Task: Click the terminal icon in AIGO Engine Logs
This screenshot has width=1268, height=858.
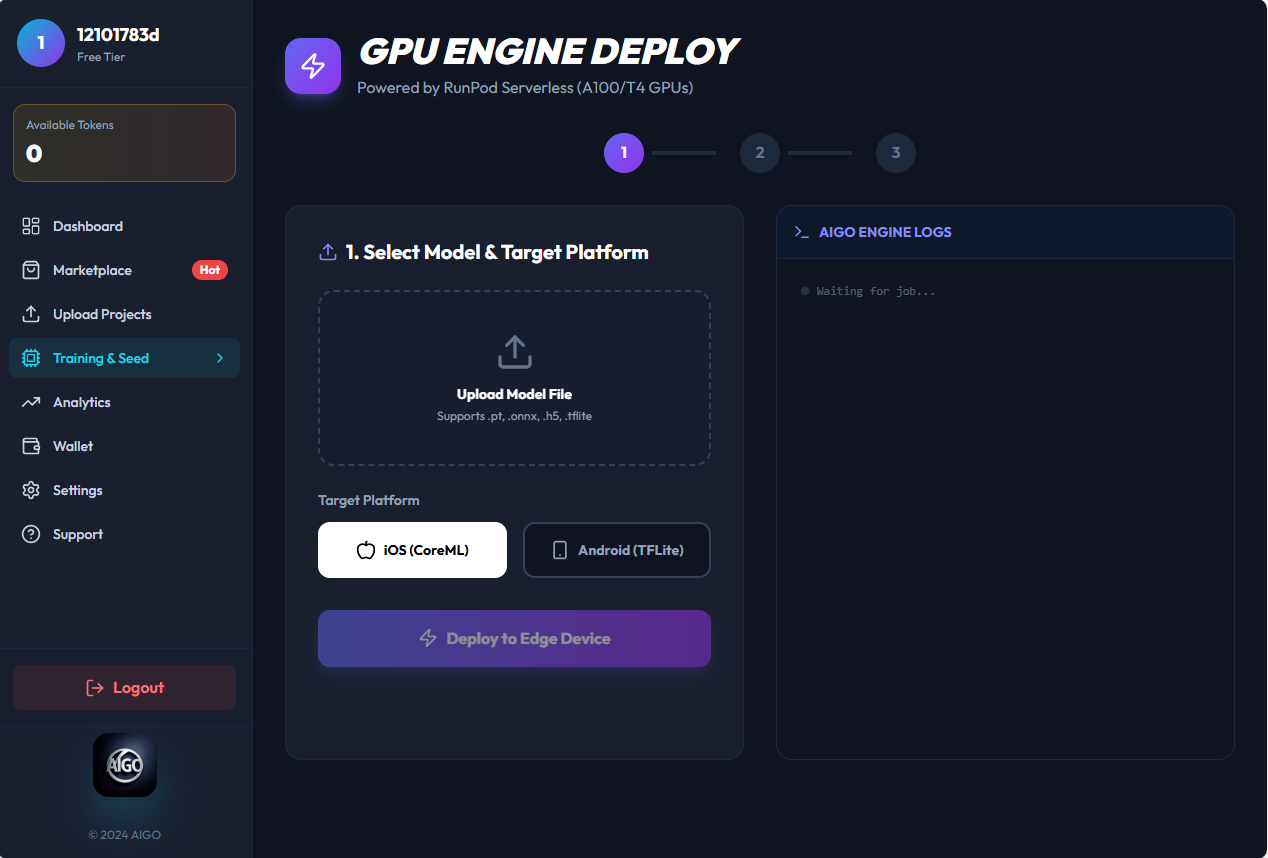Action: 801,231
